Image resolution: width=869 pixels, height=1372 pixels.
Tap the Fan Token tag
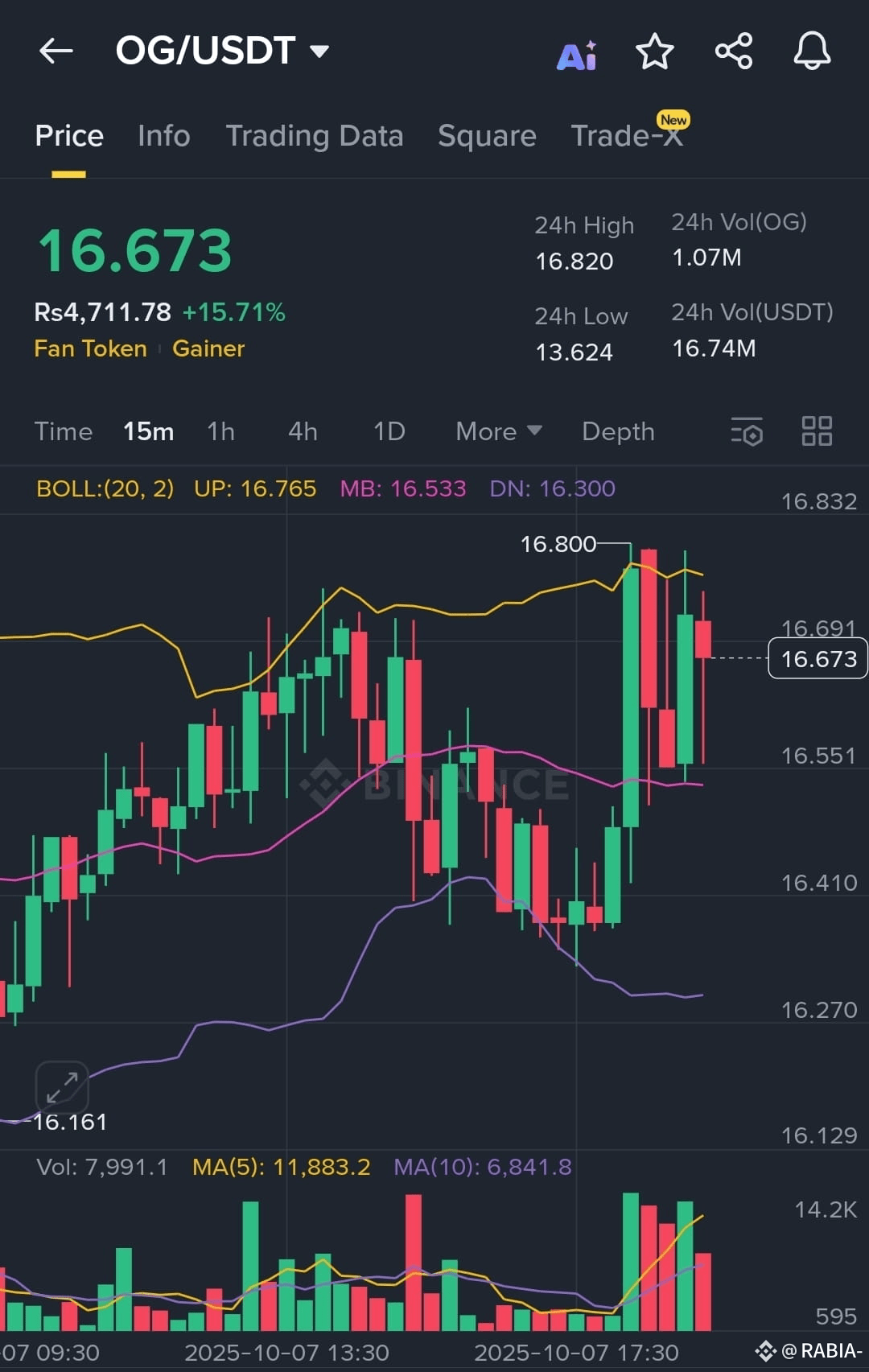click(90, 348)
